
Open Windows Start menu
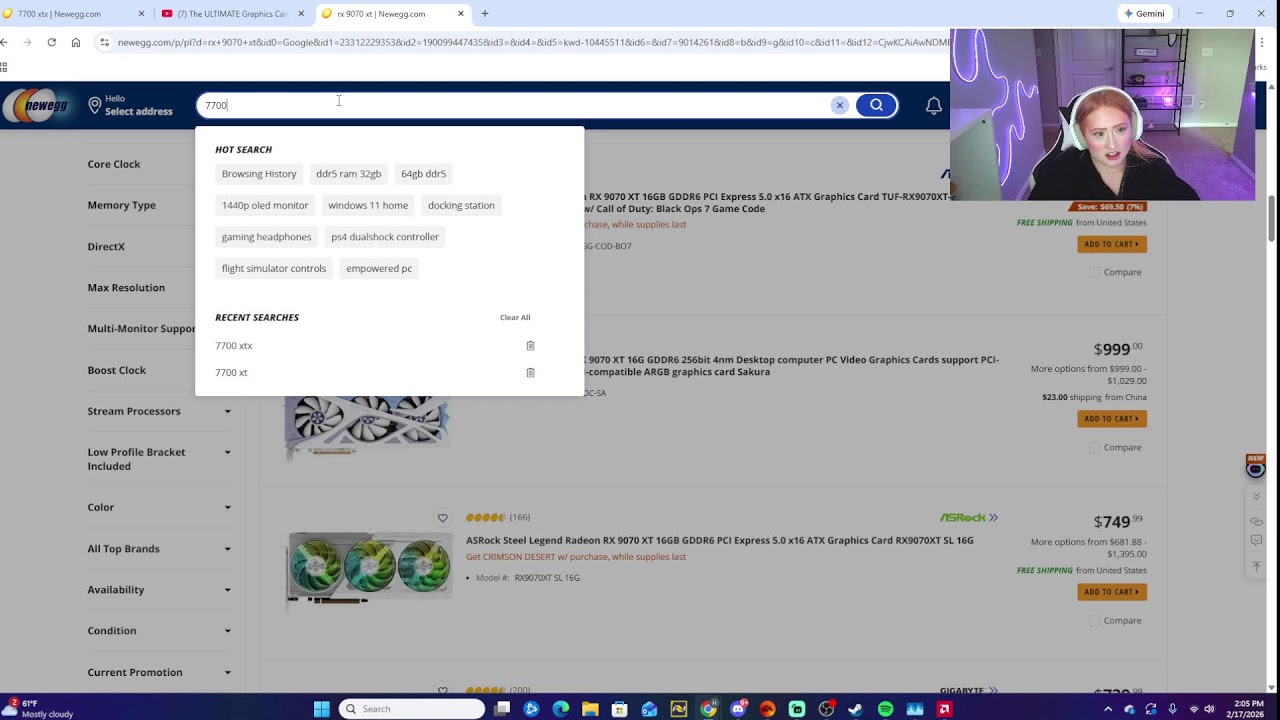(x=321, y=709)
